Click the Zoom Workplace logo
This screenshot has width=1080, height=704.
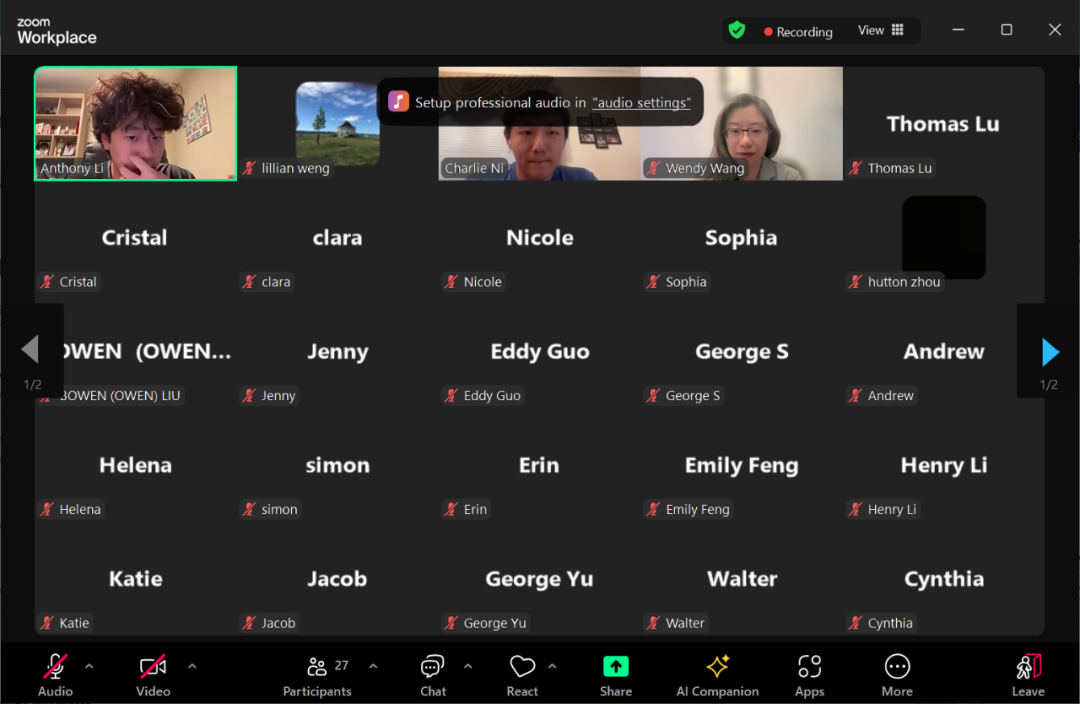tap(56, 31)
